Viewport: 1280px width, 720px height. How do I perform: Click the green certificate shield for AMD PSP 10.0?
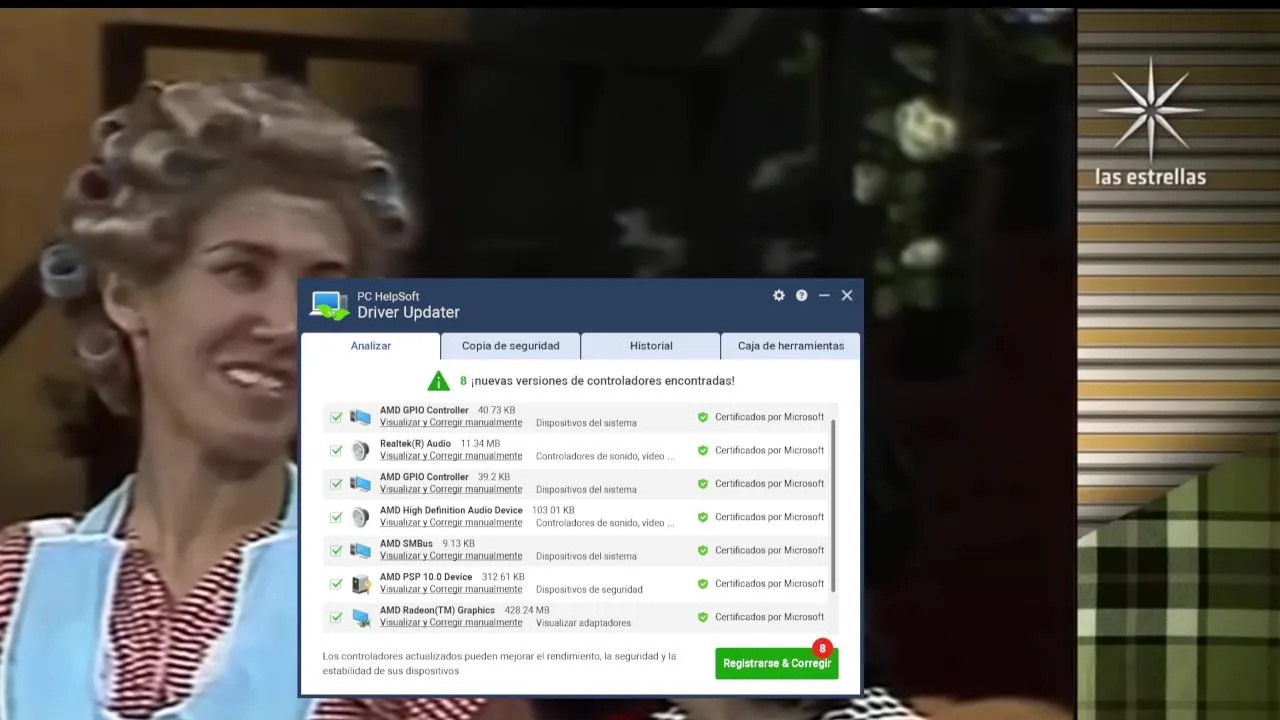703,584
